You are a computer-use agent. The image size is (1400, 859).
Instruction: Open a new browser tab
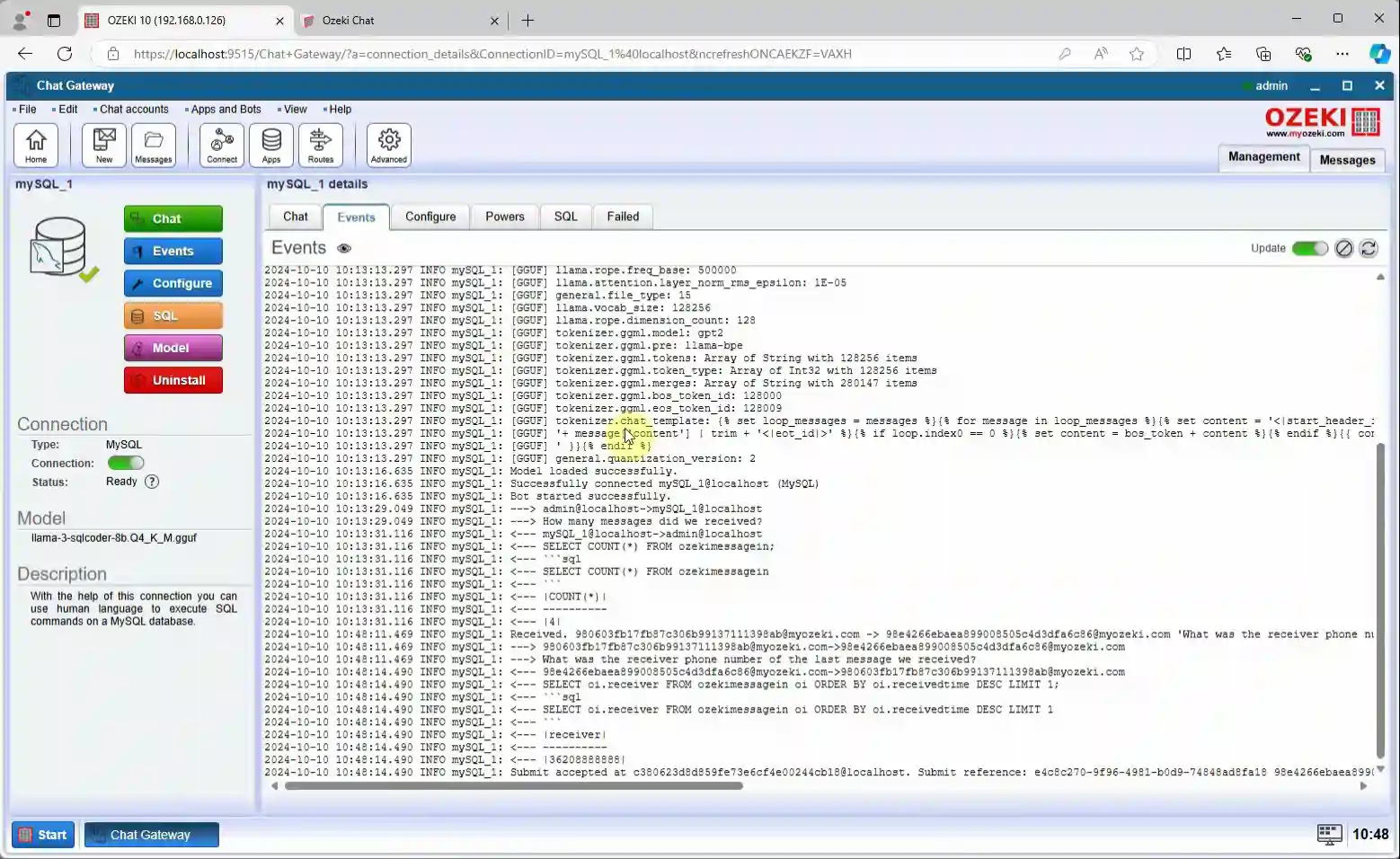click(x=527, y=20)
